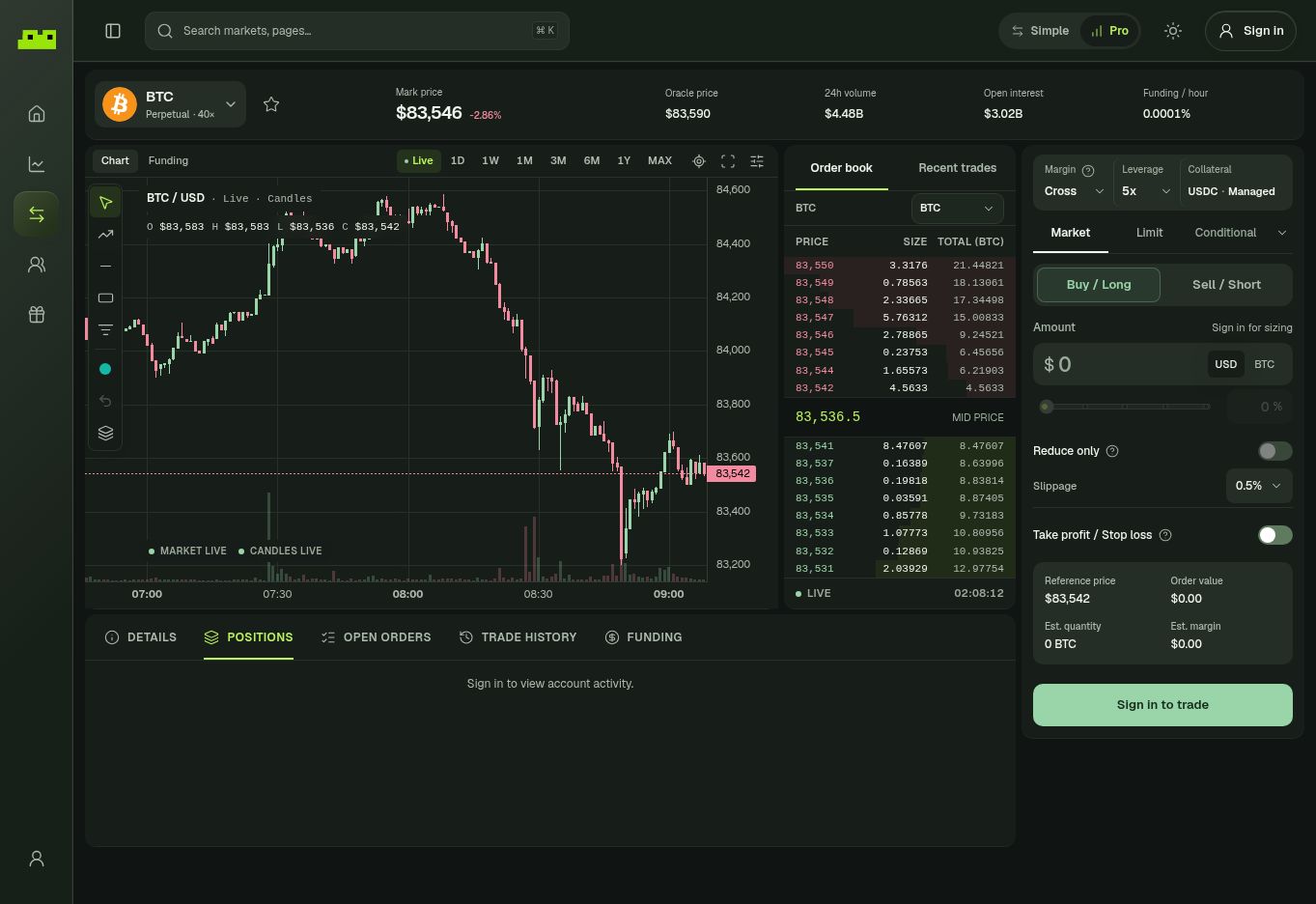Open the chart settings sliders icon
Viewport: 1316px width, 904px height.
point(757,161)
